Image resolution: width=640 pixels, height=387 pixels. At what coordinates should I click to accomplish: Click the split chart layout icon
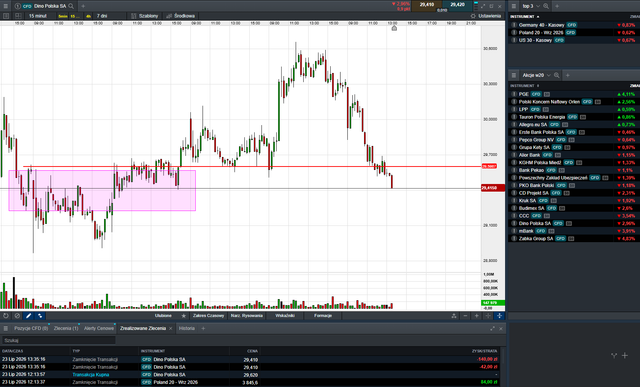point(18,16)
